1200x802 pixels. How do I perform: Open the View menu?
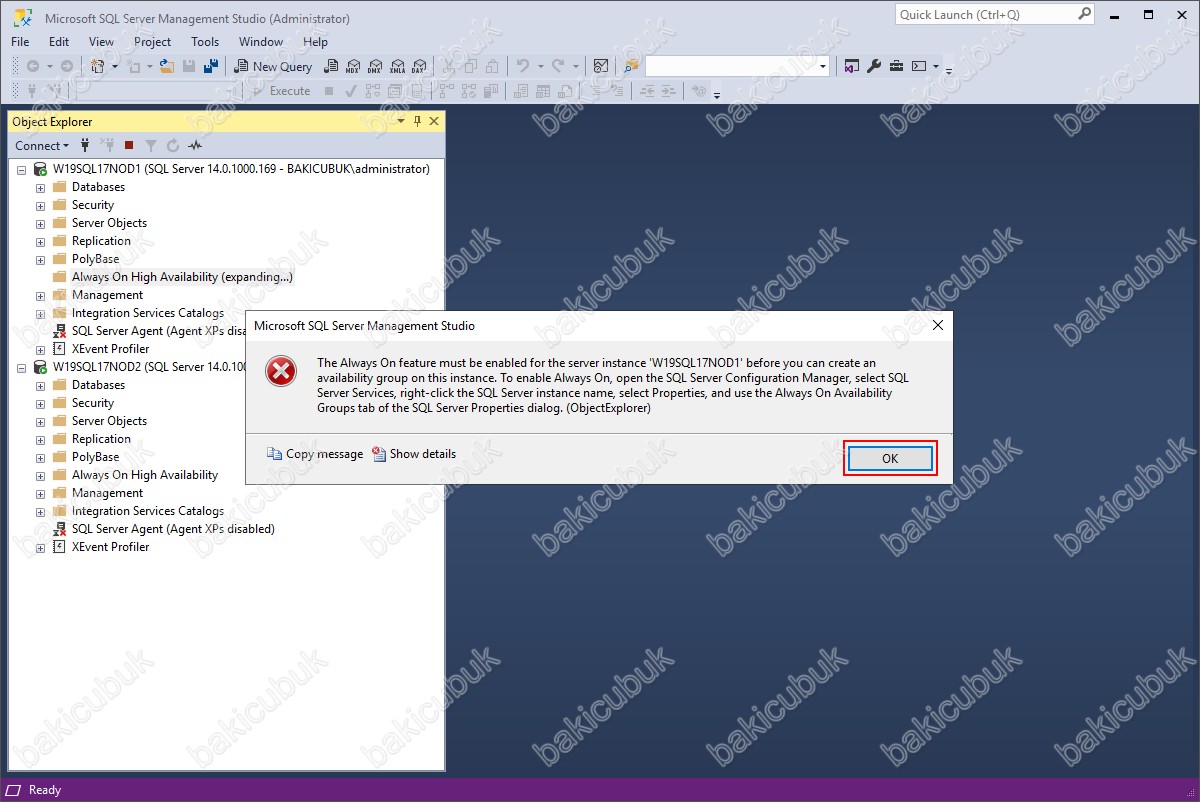tap(101, 42)
